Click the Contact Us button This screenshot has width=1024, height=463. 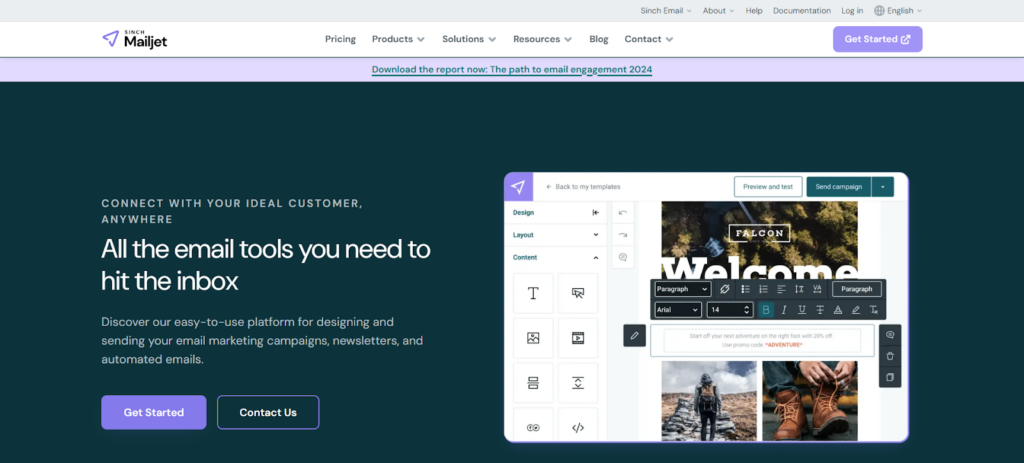click(x=268, y=412)
